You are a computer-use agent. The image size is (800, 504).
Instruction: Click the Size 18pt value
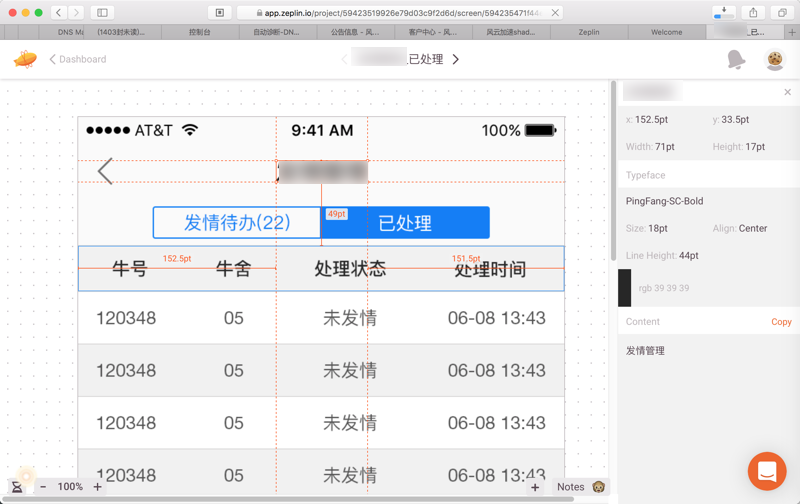click(658, 229)
